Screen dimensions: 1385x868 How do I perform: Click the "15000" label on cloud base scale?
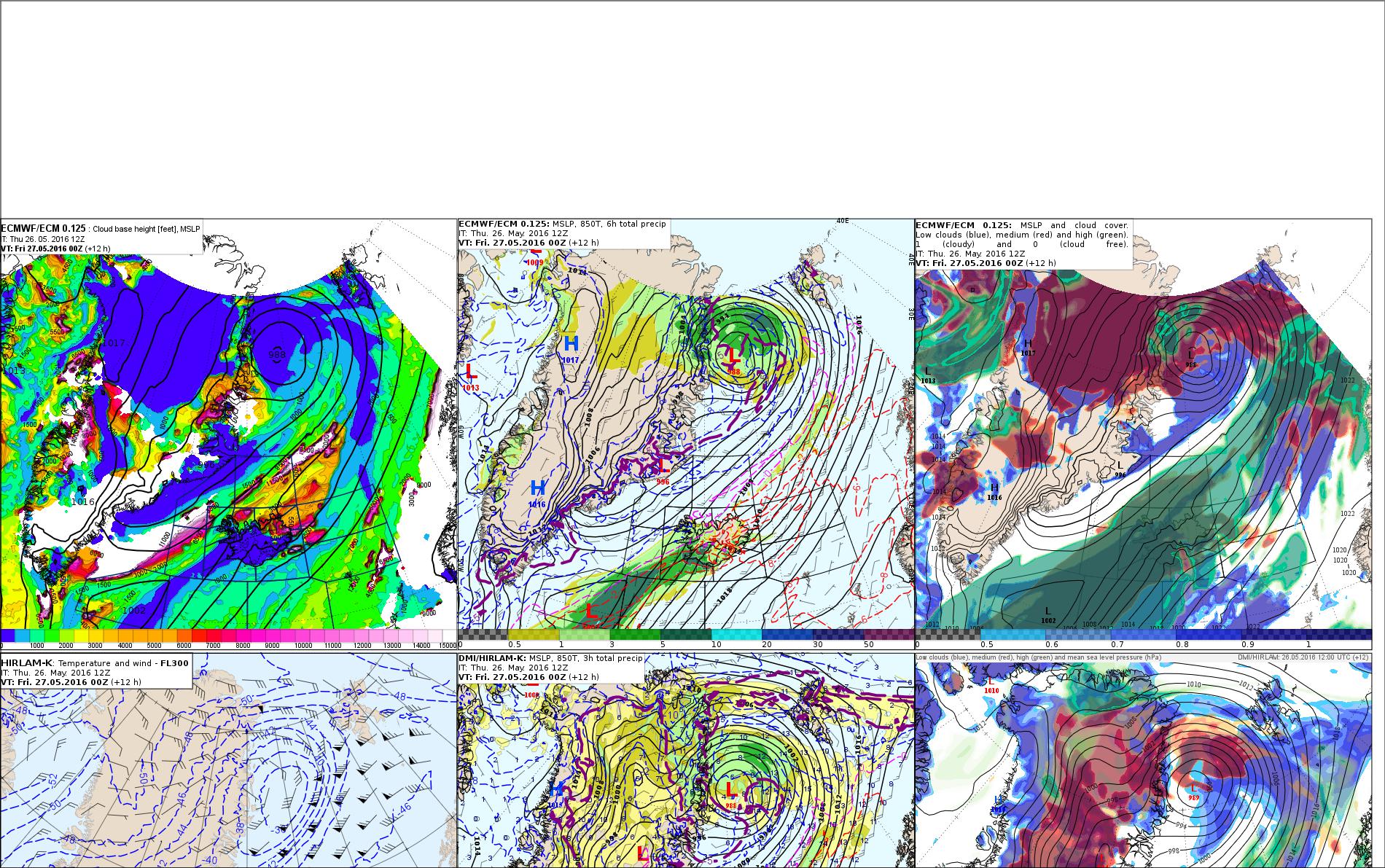coord(448,646)
